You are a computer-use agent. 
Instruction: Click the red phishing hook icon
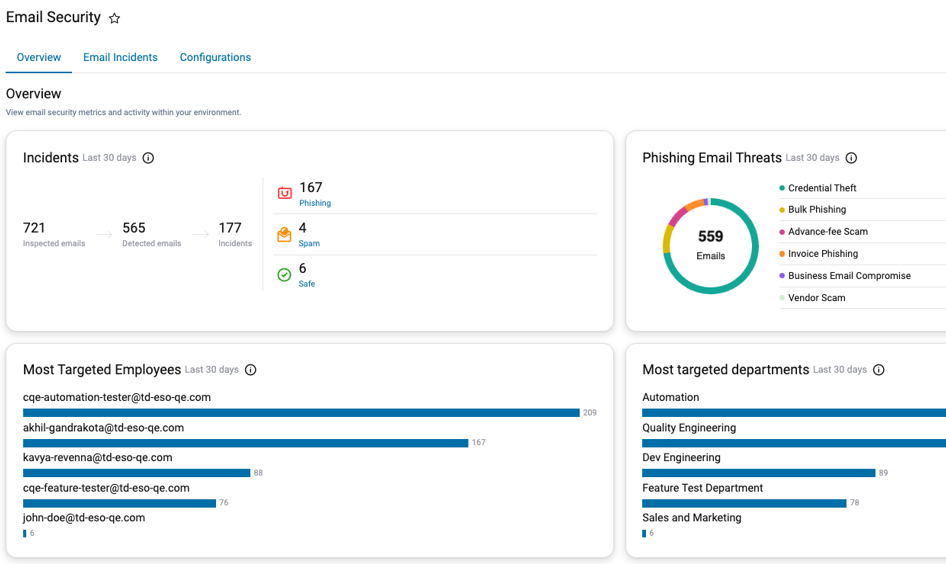pyautogui.click(x=285, y=193)
